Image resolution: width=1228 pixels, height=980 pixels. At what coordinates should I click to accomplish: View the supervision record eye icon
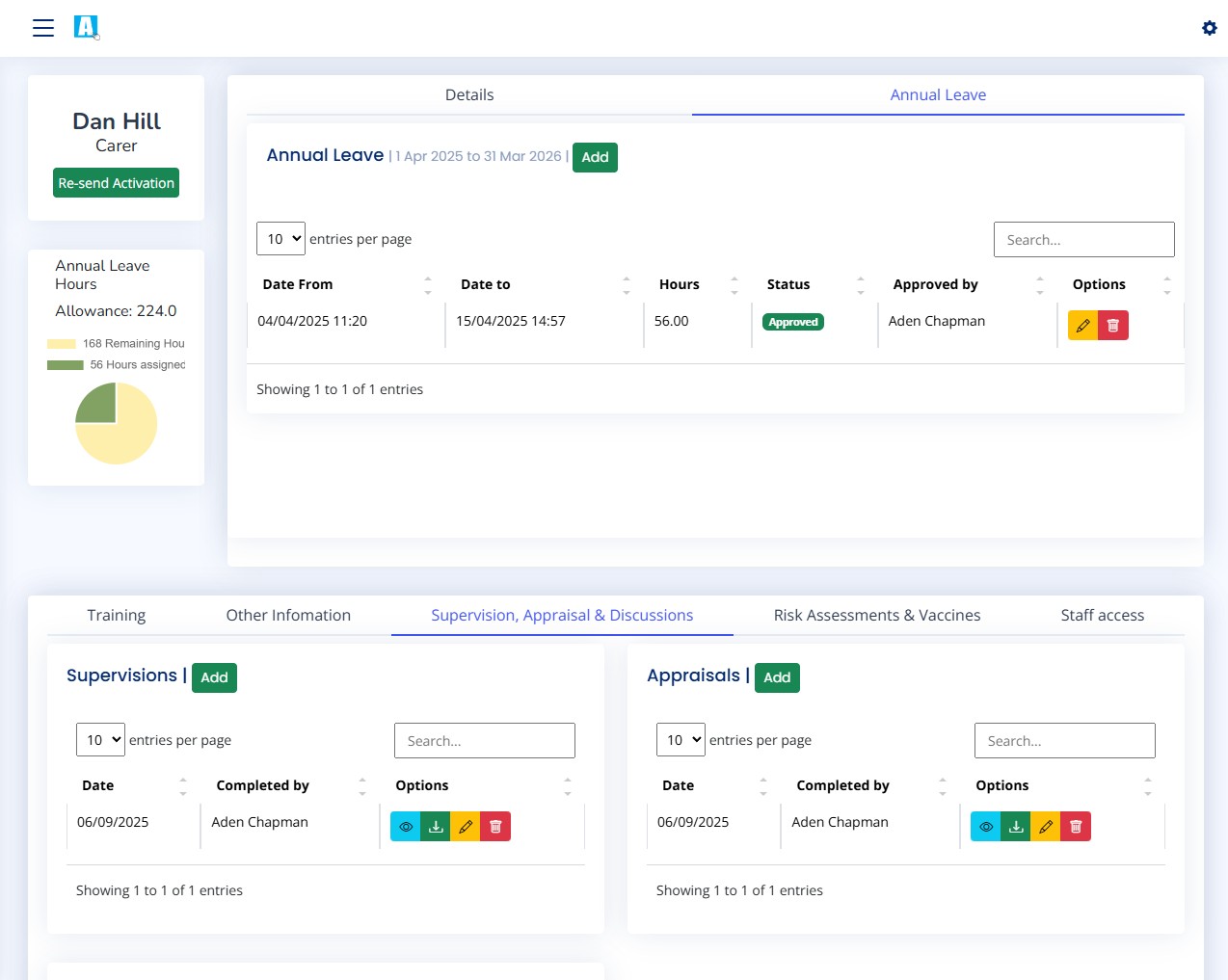[x=406, y=827]
